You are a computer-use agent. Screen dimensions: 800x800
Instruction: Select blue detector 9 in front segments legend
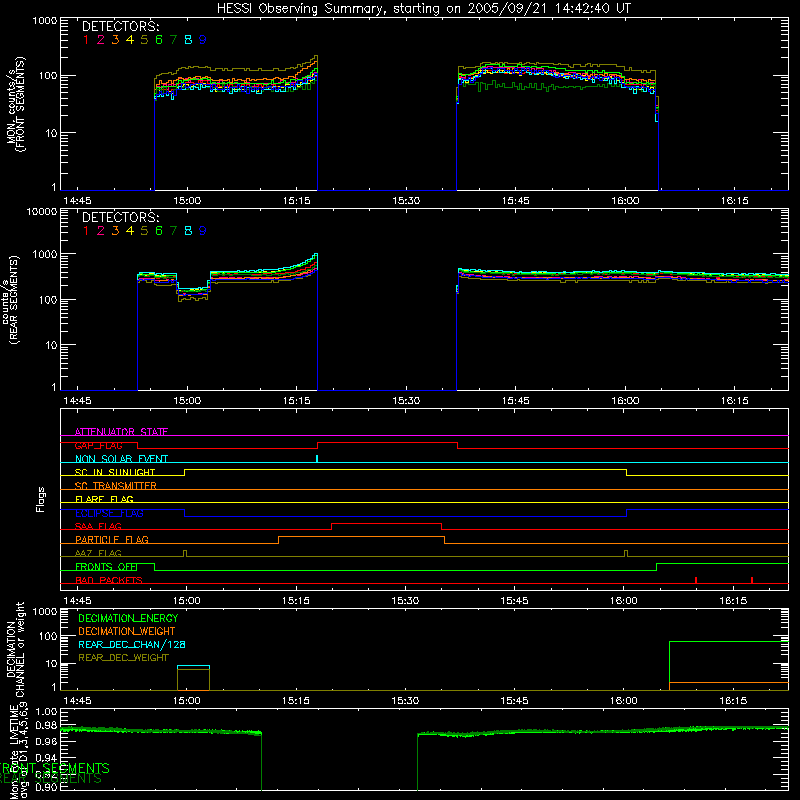tap(203, 40)
